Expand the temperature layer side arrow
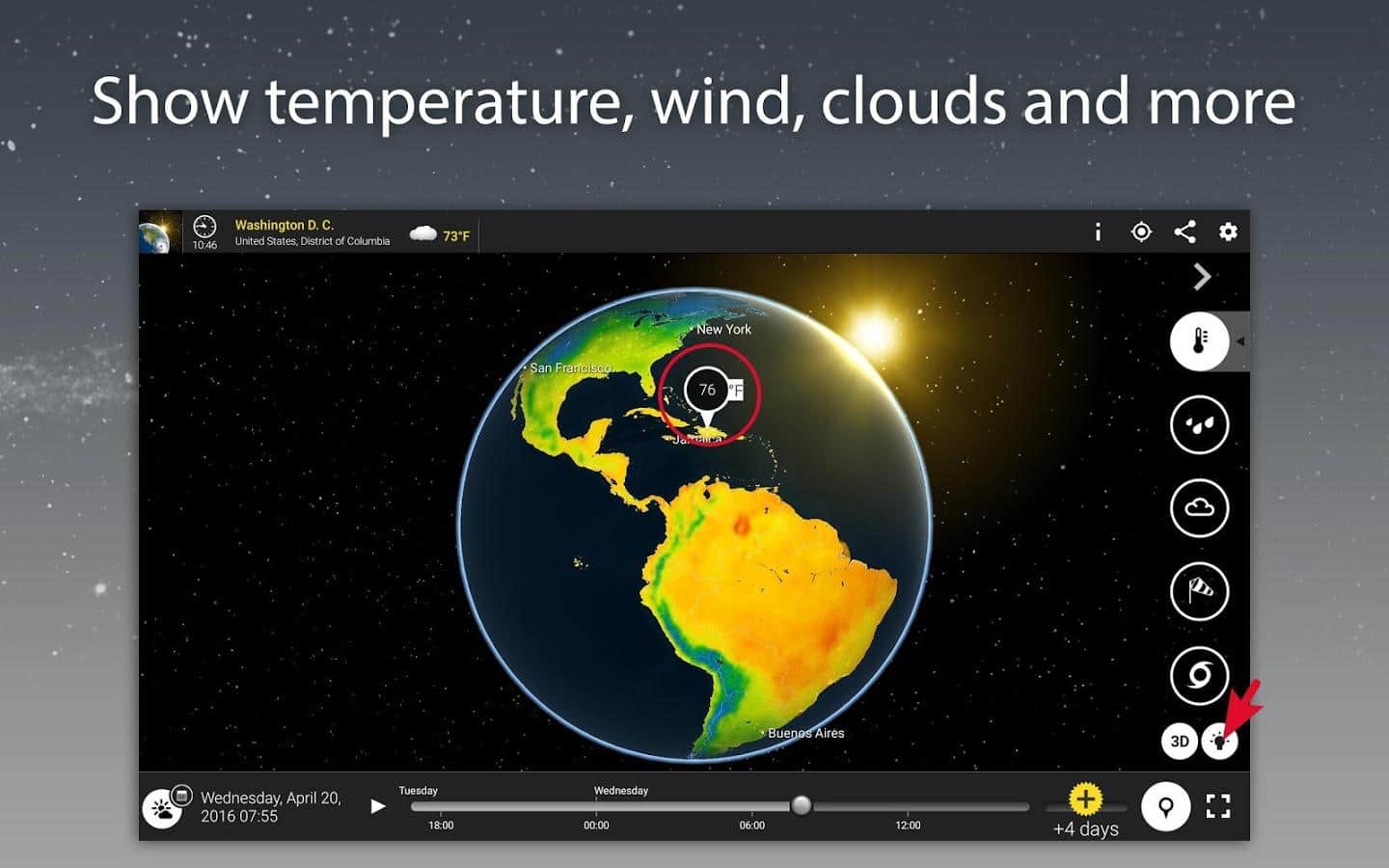Screen dimensions: 1389x868 pos(1240,341)
